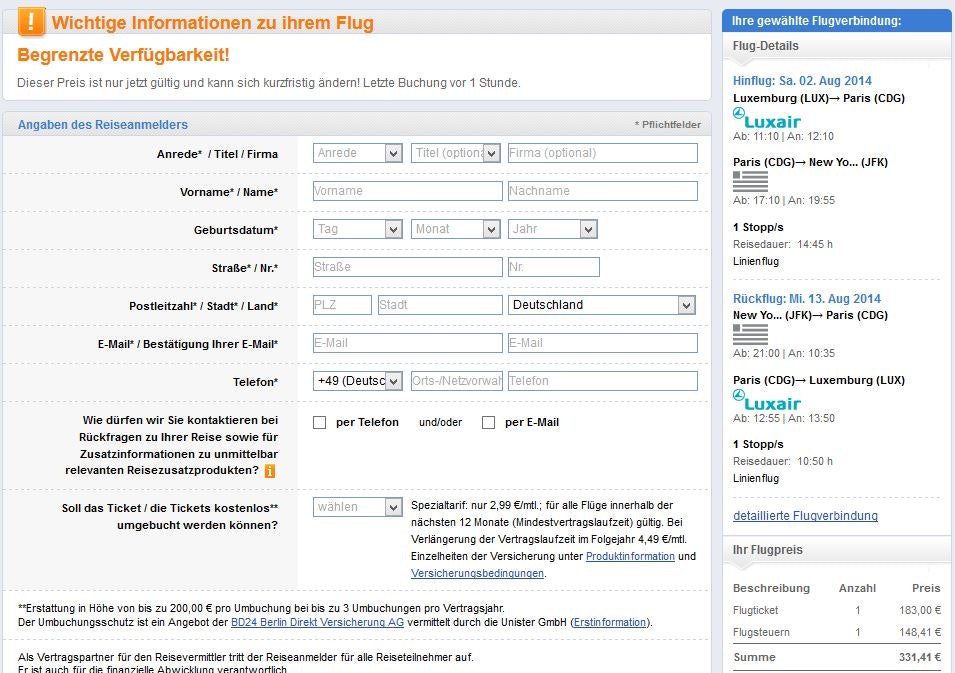Click the Luxair logo under Rückflug
The height and width of the screenshot is (673, 955).
[x=767, y=401]
